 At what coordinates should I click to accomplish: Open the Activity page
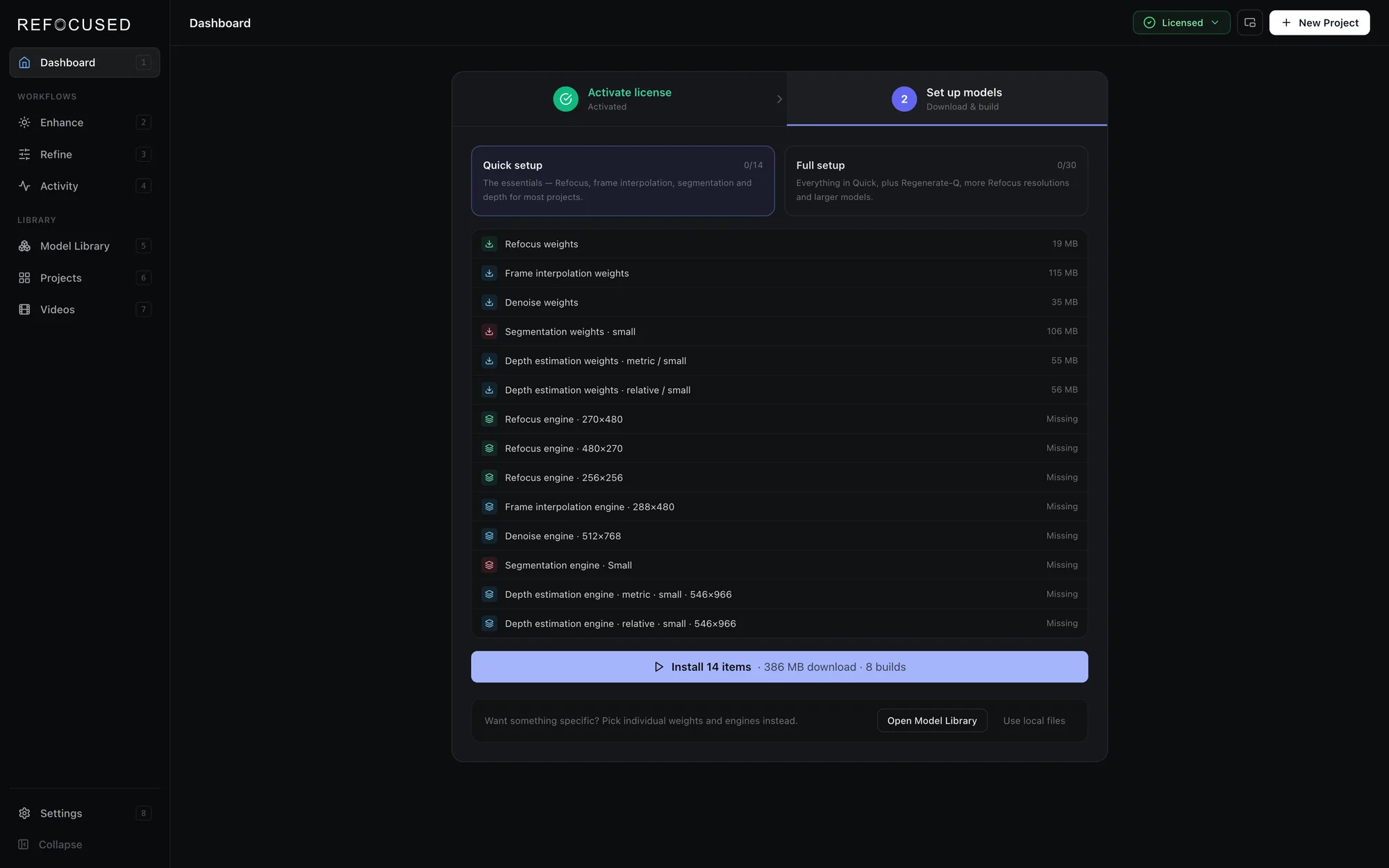point(85,186)
